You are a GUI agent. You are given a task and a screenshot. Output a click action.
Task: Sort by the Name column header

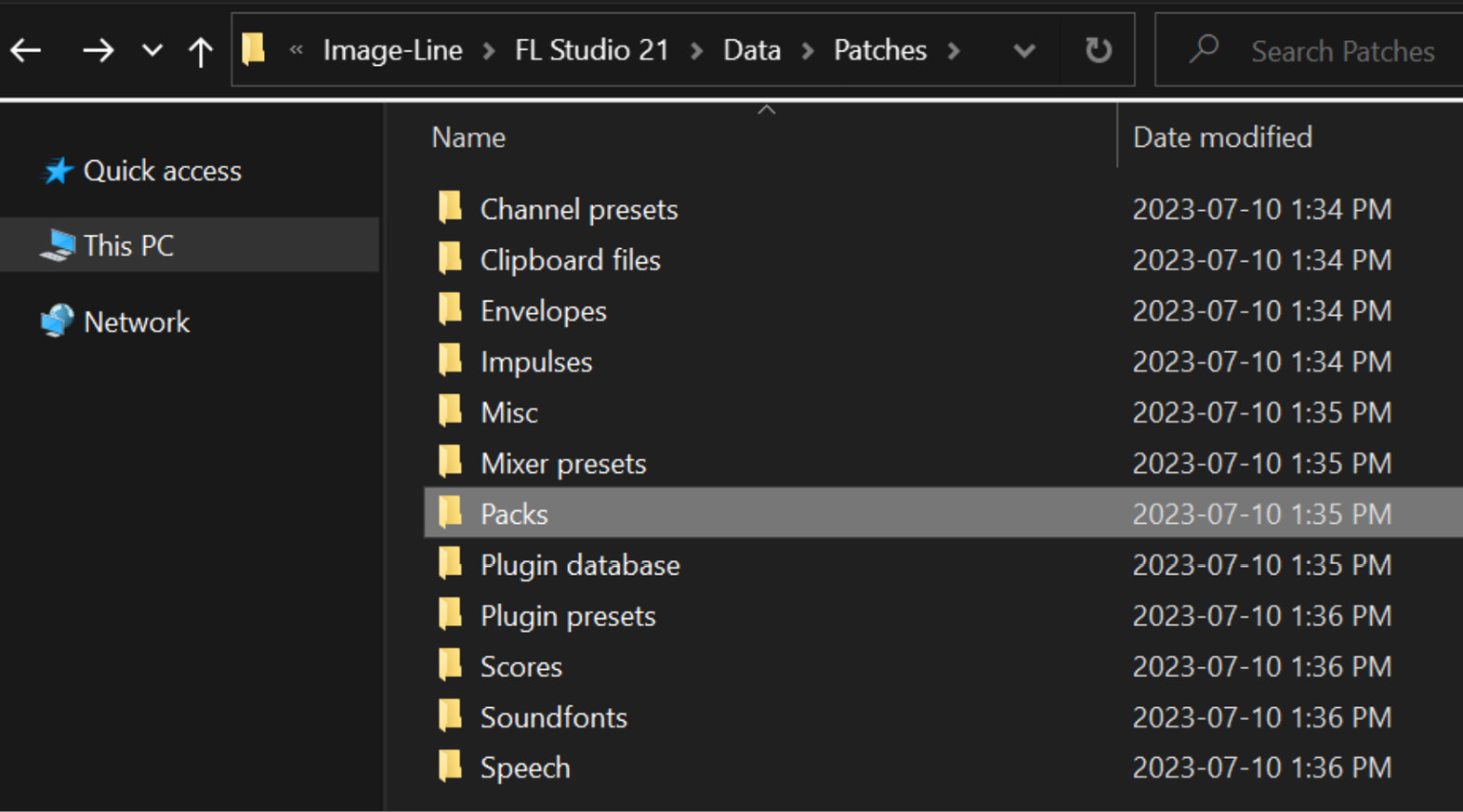point(468,138)
